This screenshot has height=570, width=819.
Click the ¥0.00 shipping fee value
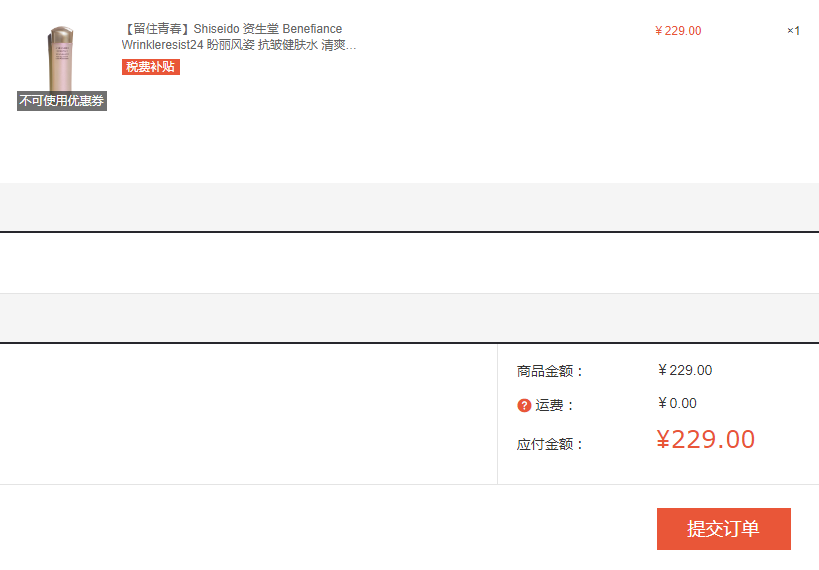(677, 403)
